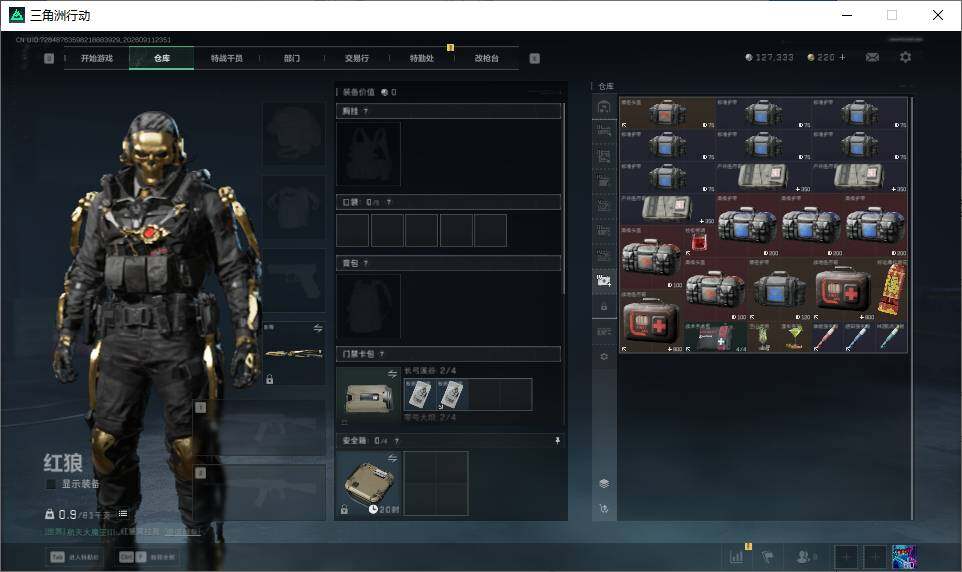The width and height of the screenshot is (962, 572).
Task: Click the Q previous-tab key icon
Action: coord(49,58)
